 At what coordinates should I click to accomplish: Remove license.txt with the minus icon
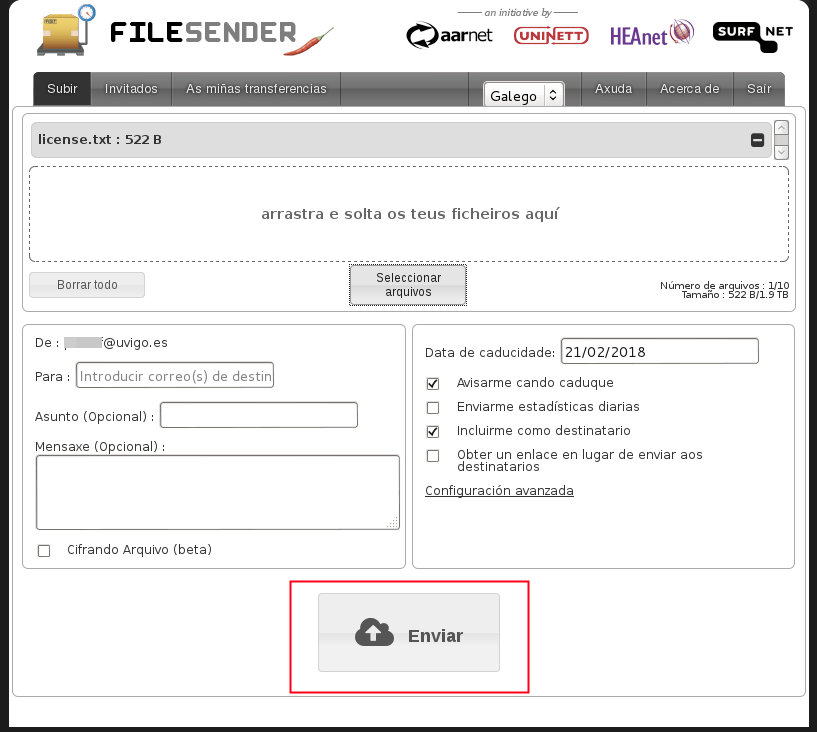pyautogui.click(x=758, y=140)
